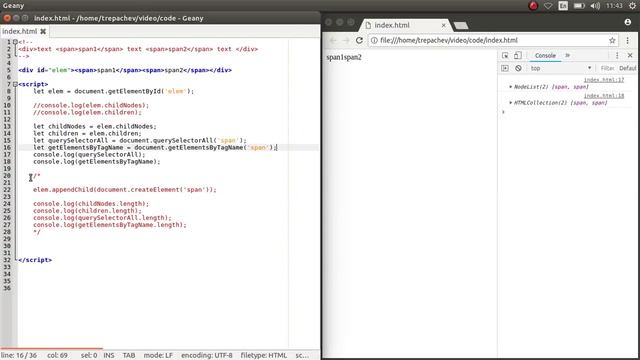Viewport: 640px width, 360px height.
Task: Clear the console with the ban icon
Action: coord(518,68)
